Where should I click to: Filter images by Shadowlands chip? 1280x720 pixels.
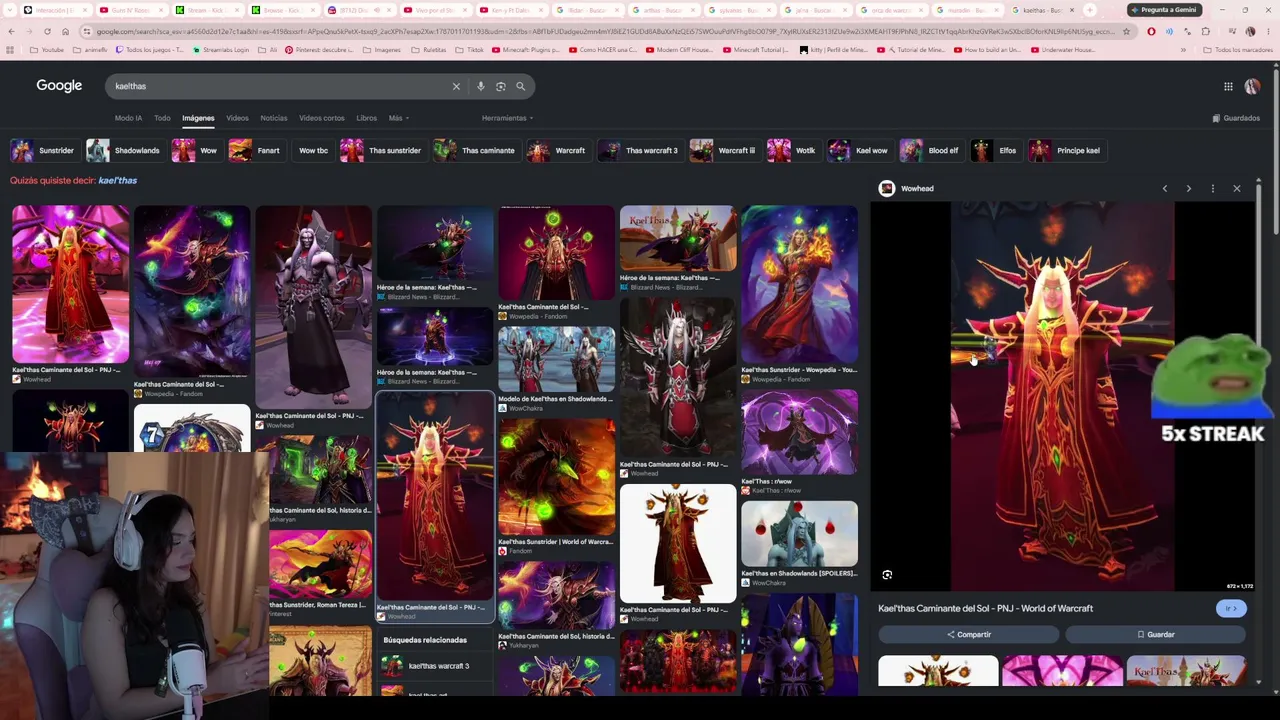click(x=124, y=150)
